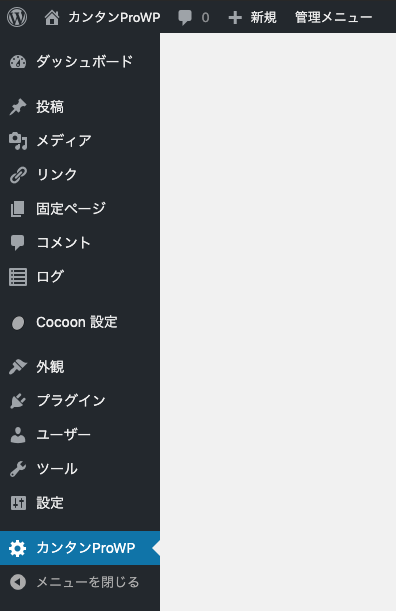The image size is (396, 611).
Task: Expand the 新規 menu in admin bar
Action: pos(252,18)
